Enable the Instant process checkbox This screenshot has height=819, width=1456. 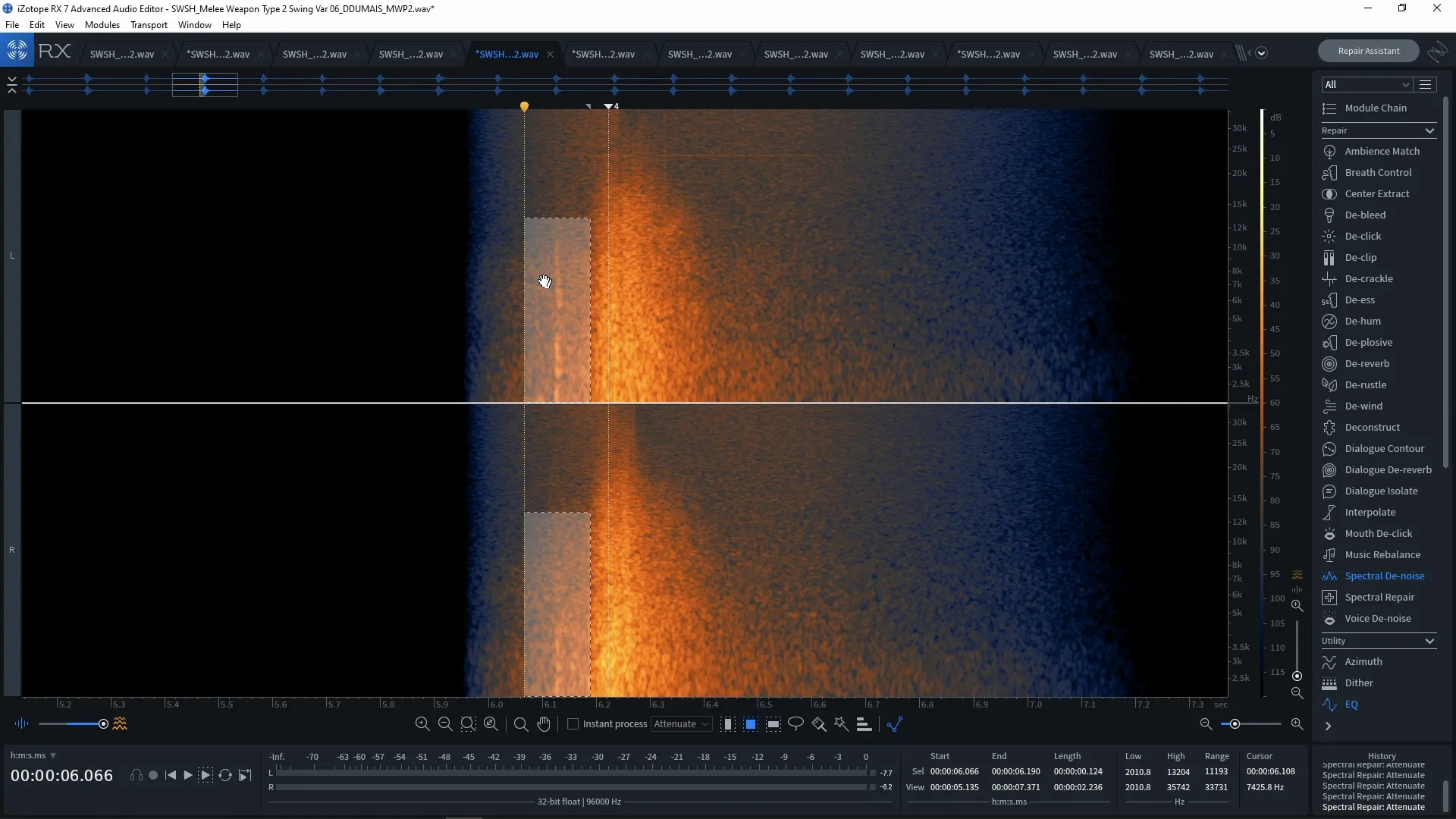click(573, 724)
